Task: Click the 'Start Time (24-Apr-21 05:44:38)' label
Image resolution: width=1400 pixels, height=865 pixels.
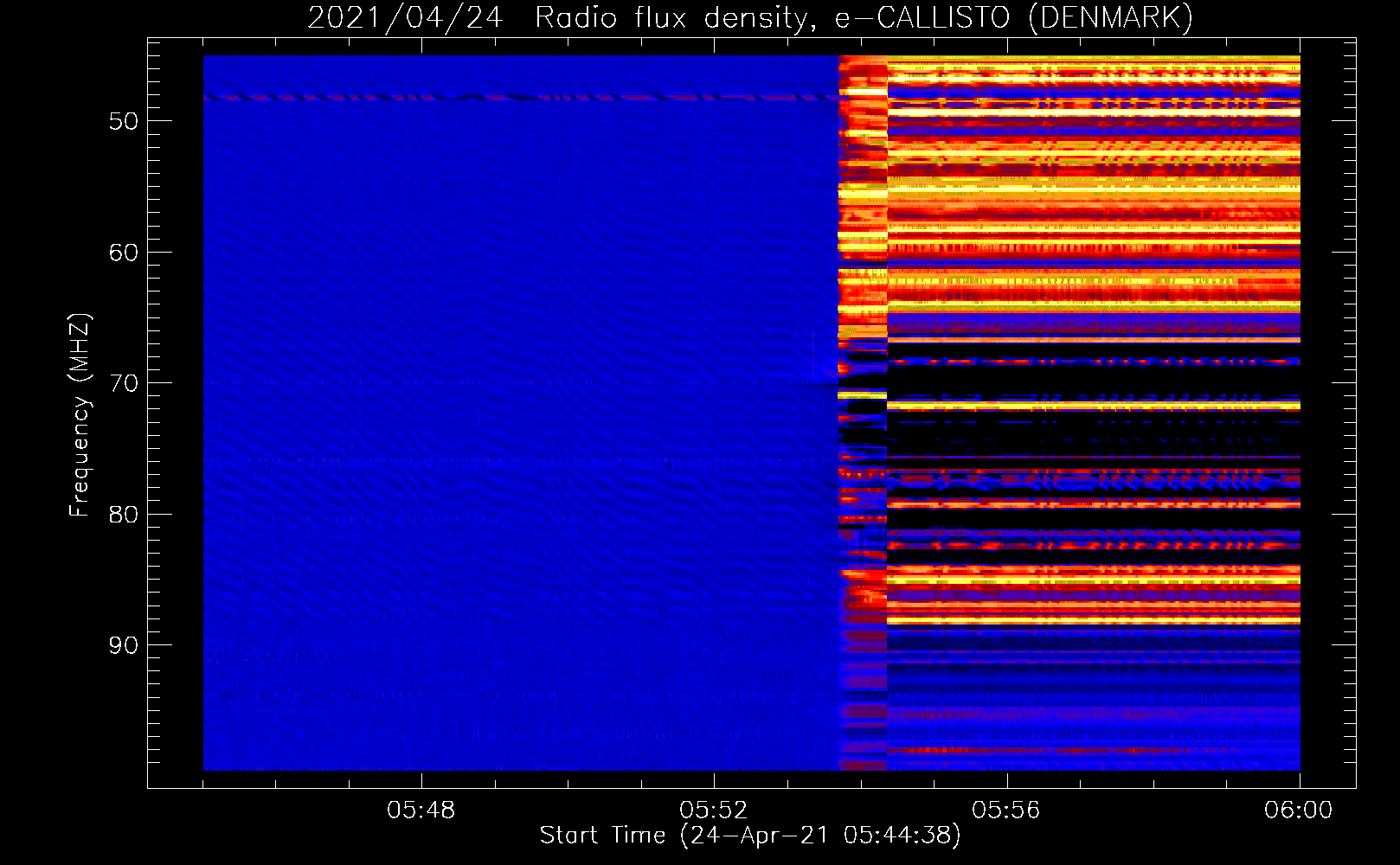Action: 750,836
